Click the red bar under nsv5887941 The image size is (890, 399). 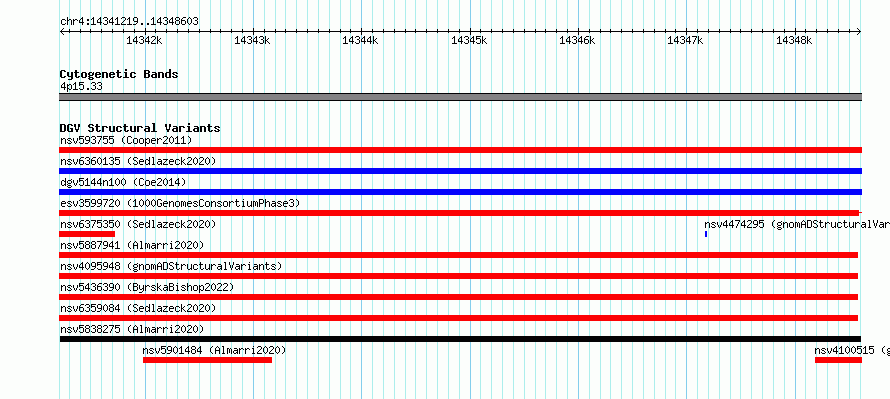click(459, 255)
